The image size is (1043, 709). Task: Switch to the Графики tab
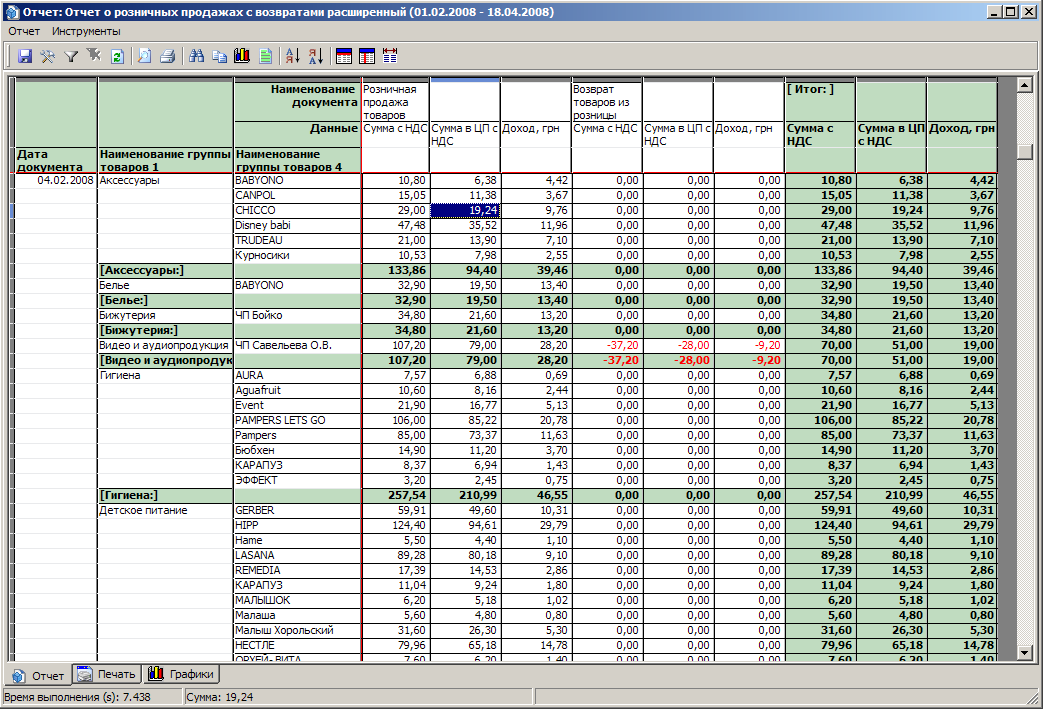tap(181, 674)
